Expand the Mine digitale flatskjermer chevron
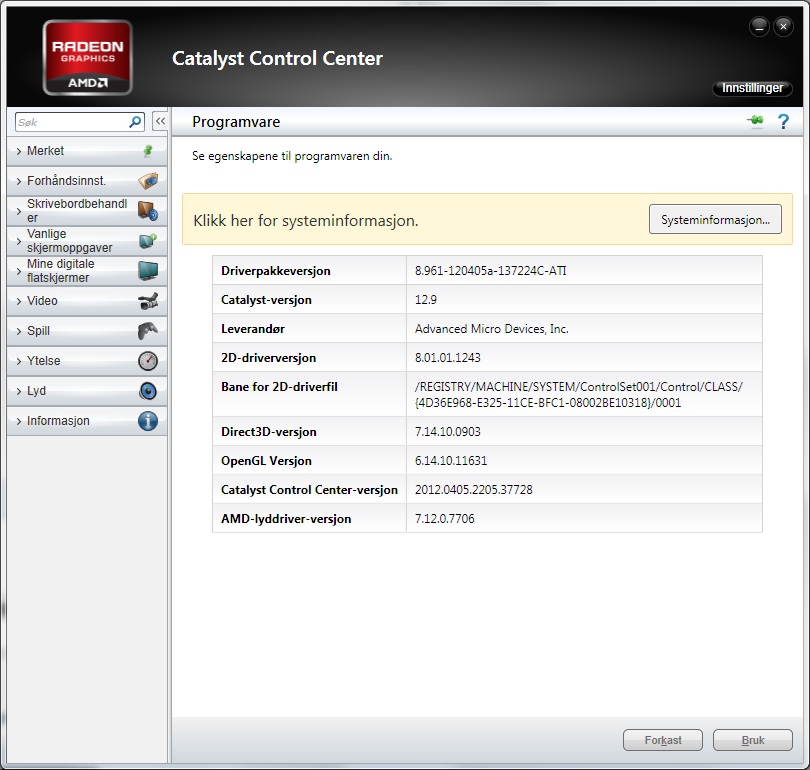Viewport: 810px width, 770px height. [x=19, y=271]
